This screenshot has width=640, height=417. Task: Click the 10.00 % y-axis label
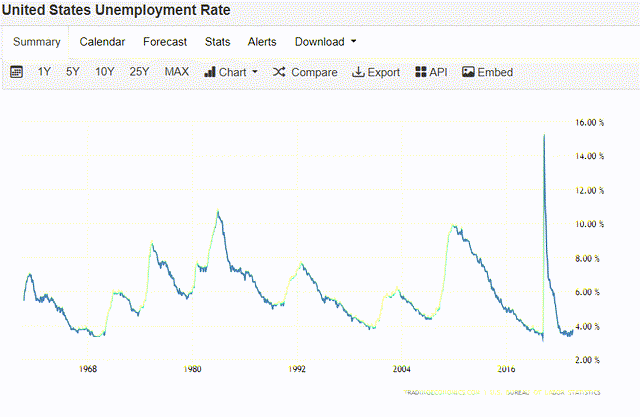tap(589, 224)
